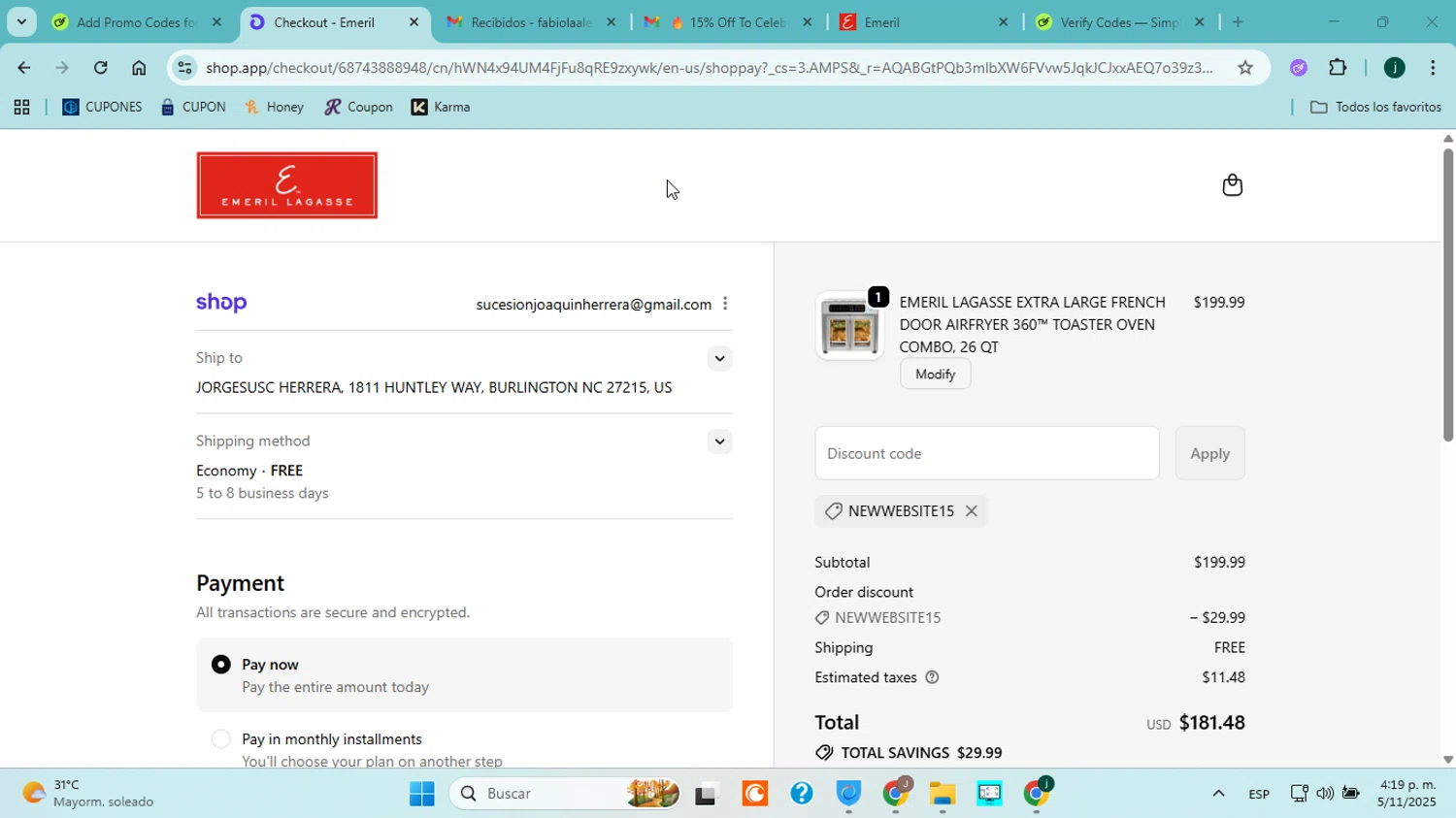Open File Explorer from the taskbar

coord(943,794)
